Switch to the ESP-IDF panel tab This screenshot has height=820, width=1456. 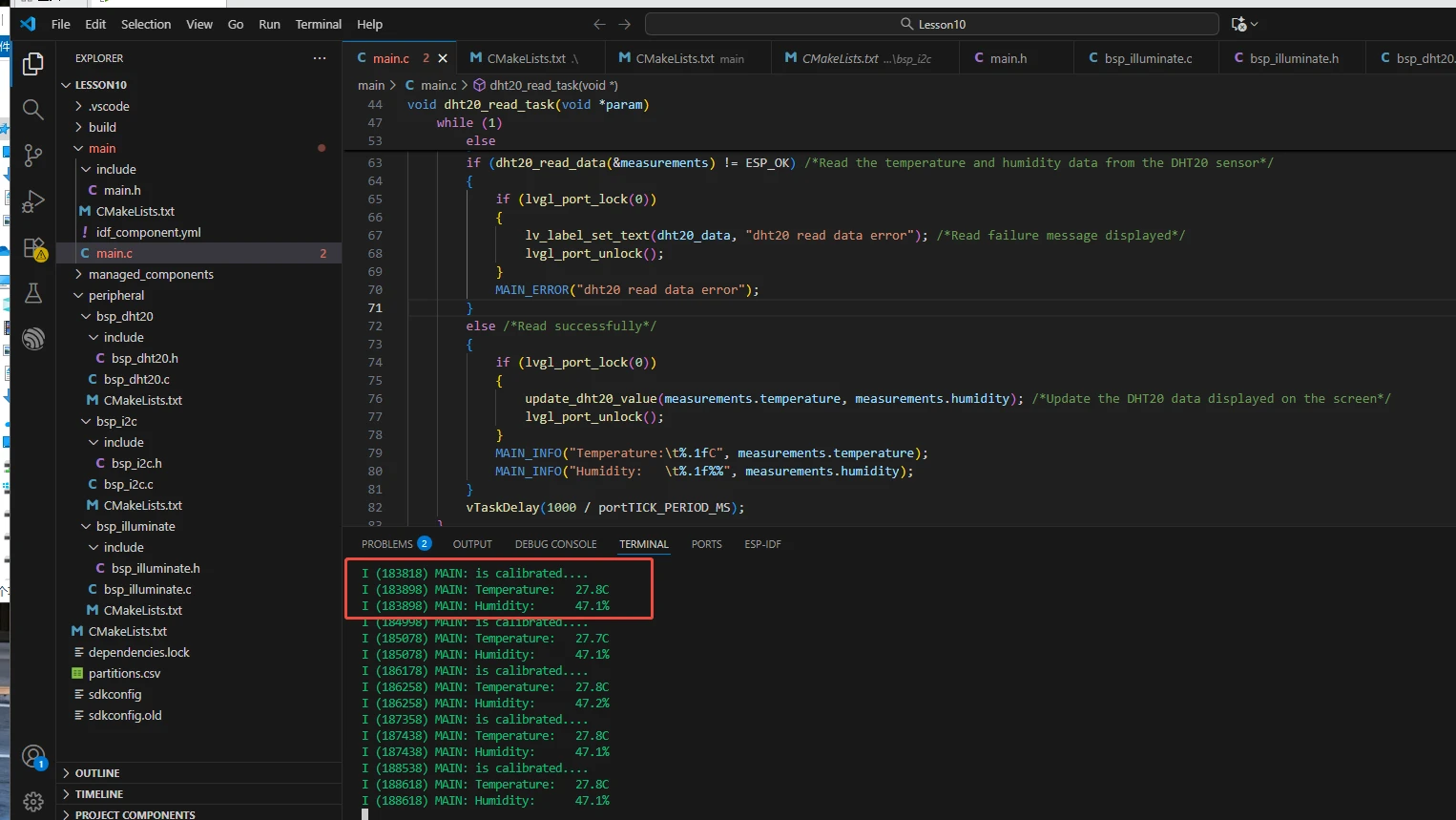[x=762, y=544]
